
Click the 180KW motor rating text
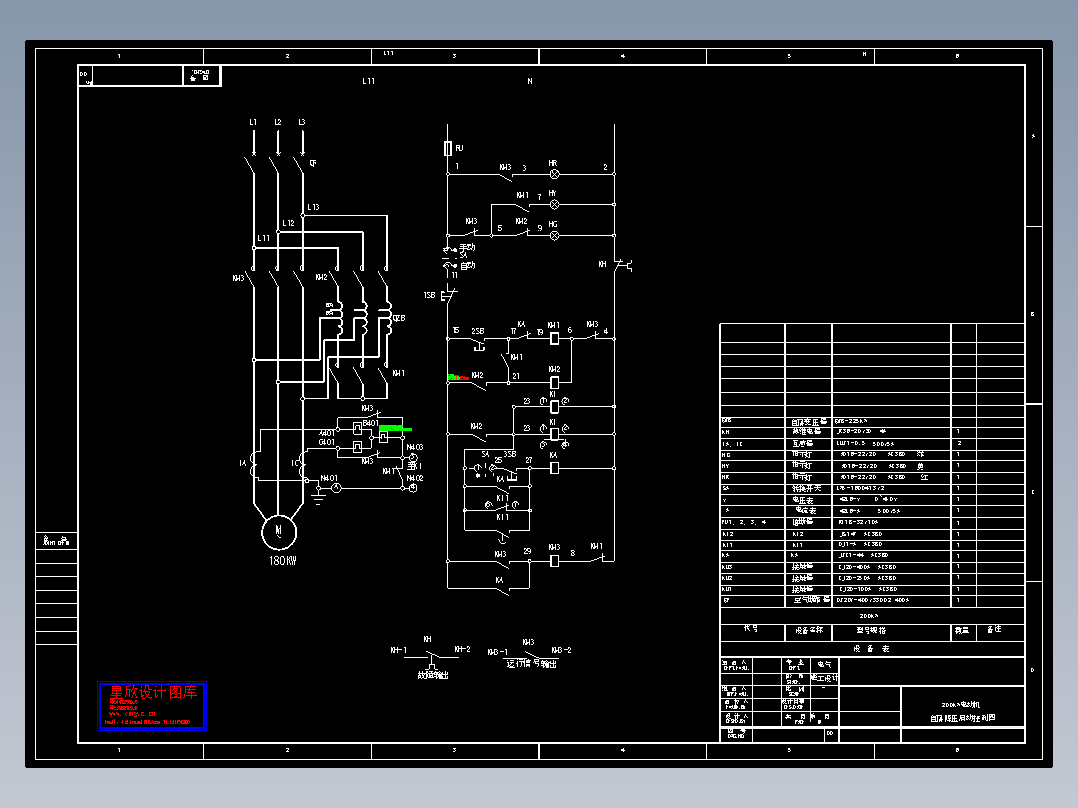click(x=283, y=561)
